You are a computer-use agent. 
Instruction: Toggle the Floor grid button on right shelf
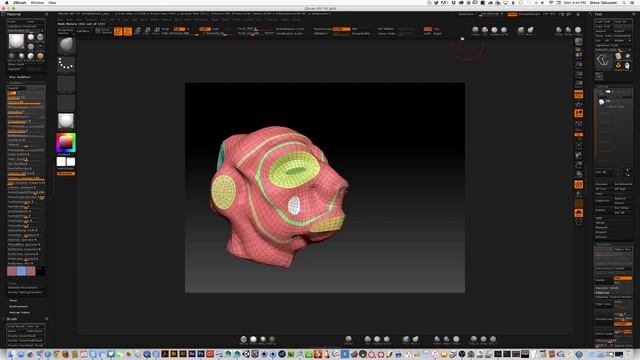(x=579, y=104)
